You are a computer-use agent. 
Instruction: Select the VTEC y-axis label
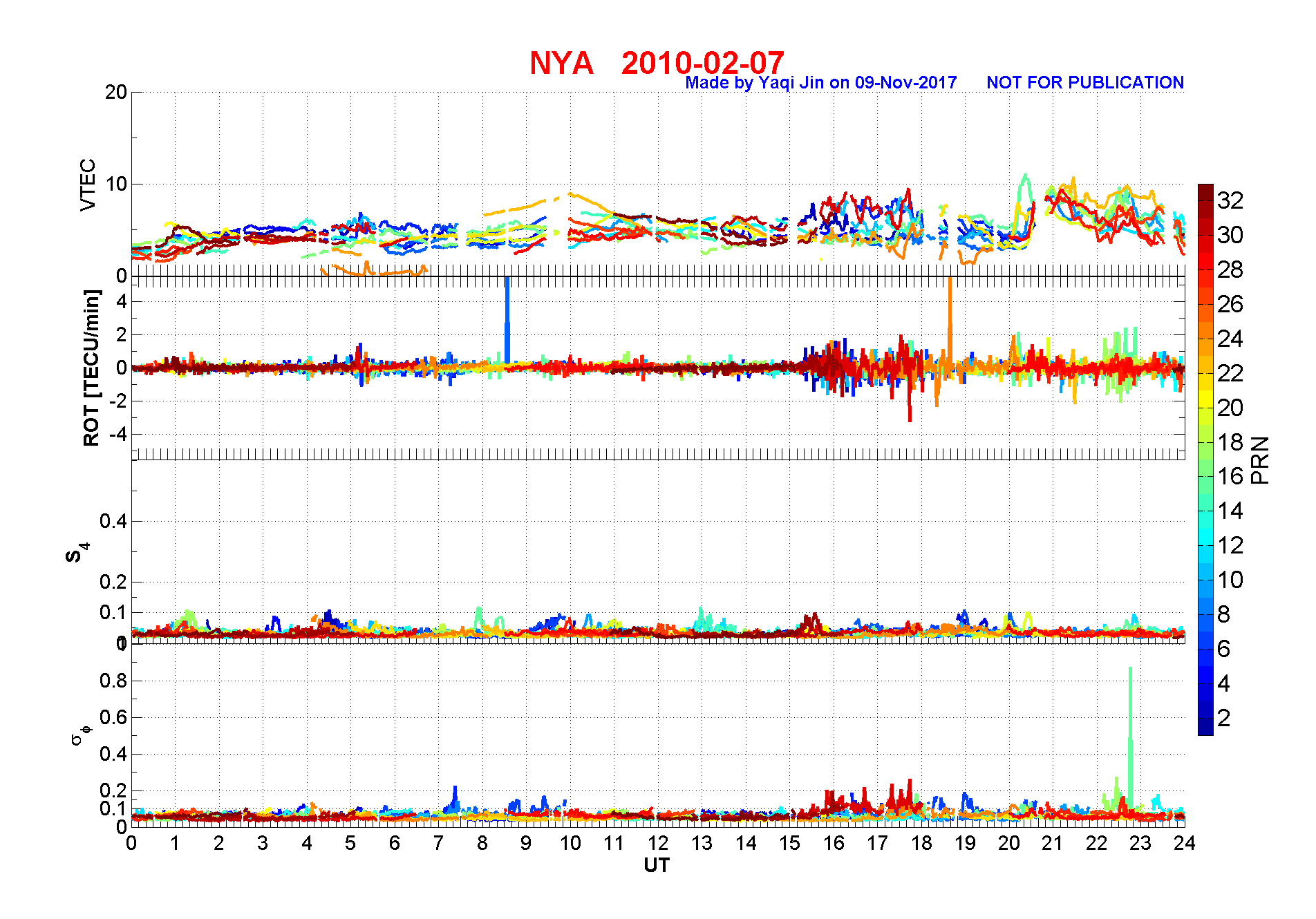[x=88, y=184]
